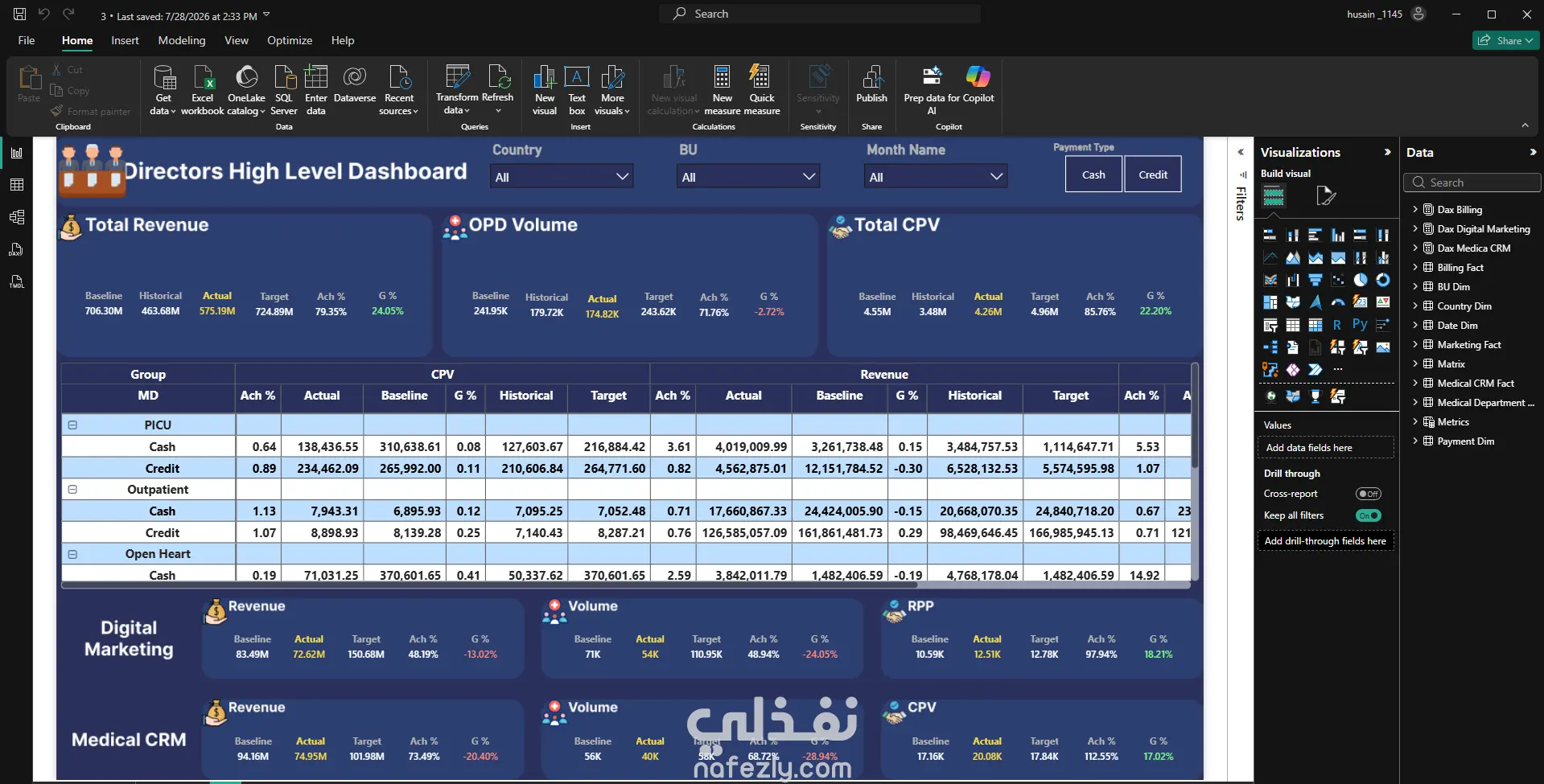Open the File menu
The height and width of the screenshot is (784, 1544).
click(27, 40)
